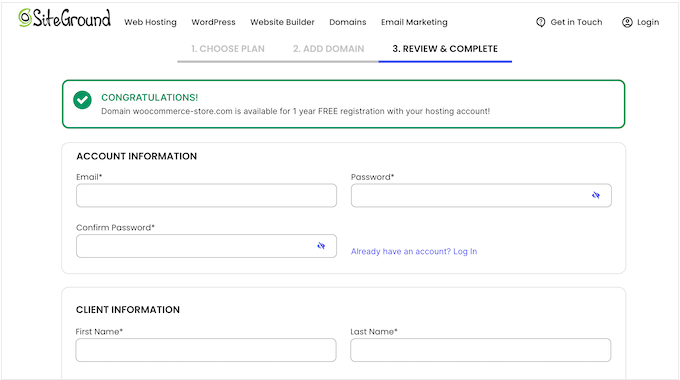Click Already have an account? Log In
The image size is (680, 380).
click(414, 252)
